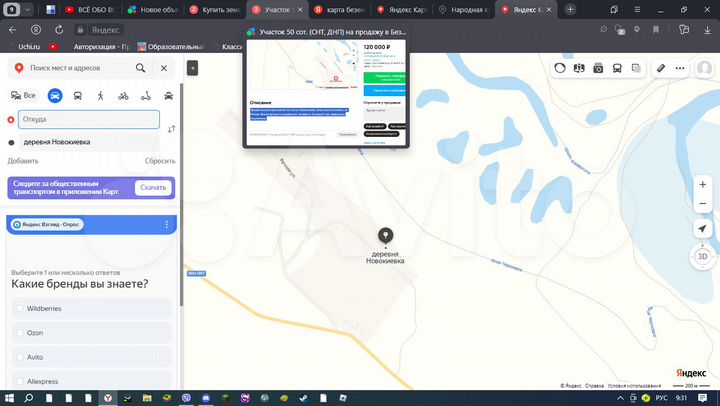The width and height of the screenshot is (720, 406).
Task: Select the scooter route mode
Action: click(x=146, y=96)
